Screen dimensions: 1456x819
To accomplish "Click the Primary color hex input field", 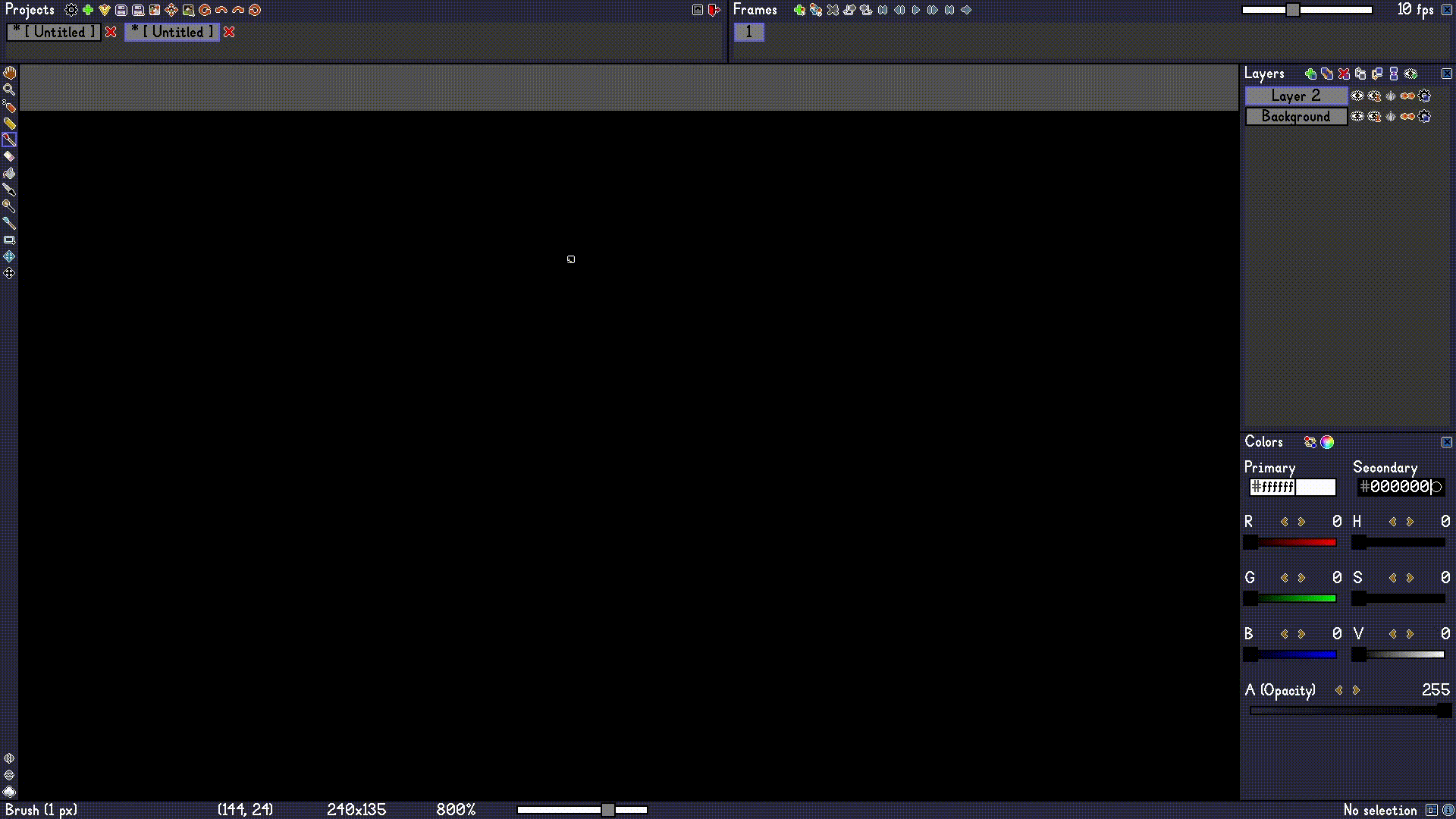I will [x=1272, y=487].
